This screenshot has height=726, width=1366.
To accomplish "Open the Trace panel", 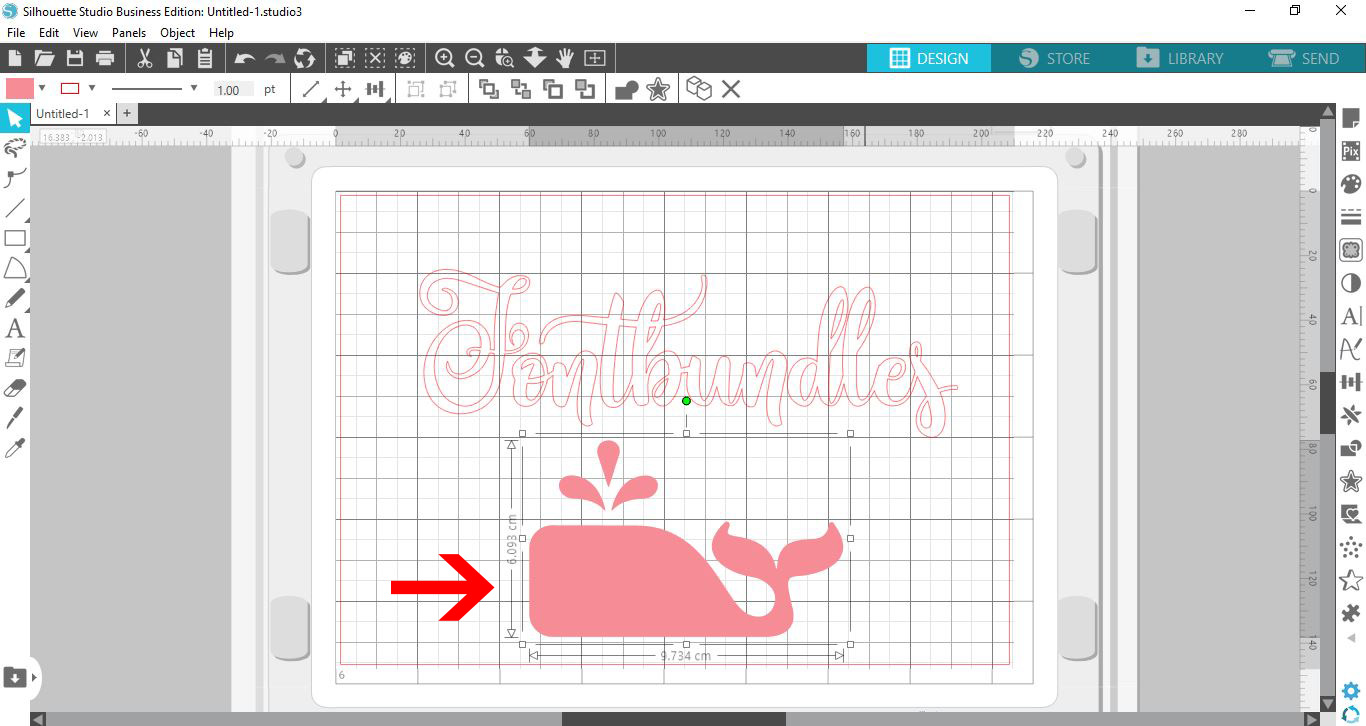I will coord(1351,250).
